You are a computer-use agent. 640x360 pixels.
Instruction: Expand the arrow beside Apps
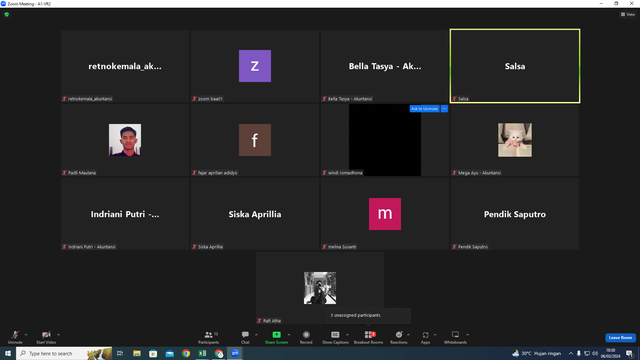435,335
